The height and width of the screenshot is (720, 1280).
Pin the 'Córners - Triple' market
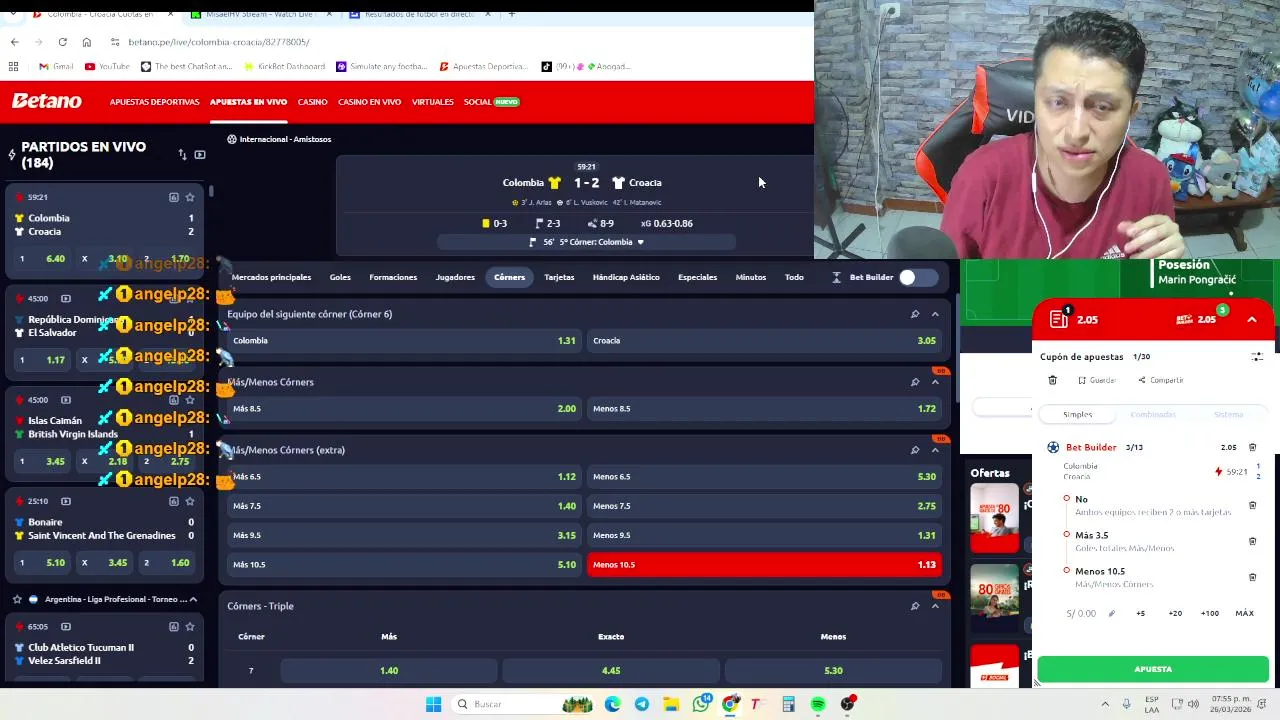coord(914,606)
